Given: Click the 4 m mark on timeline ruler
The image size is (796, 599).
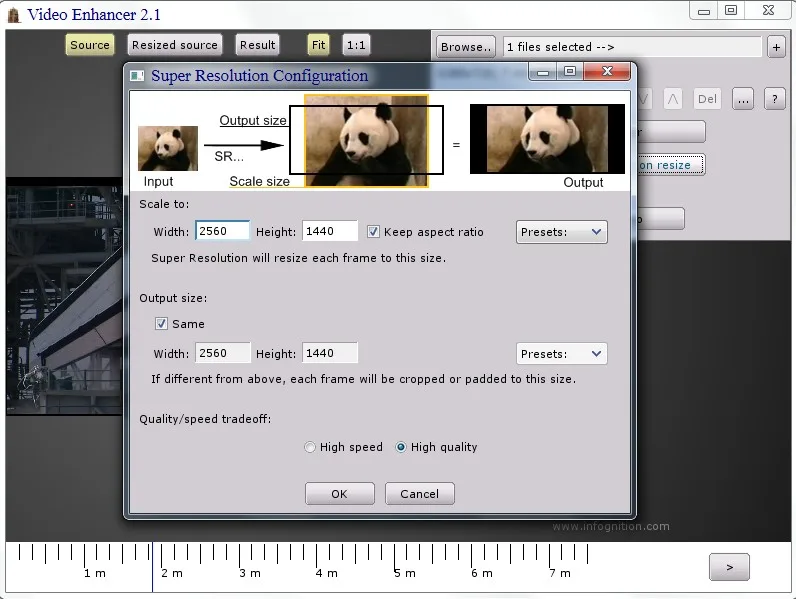Looking at the screenshot, I should 326,573.
